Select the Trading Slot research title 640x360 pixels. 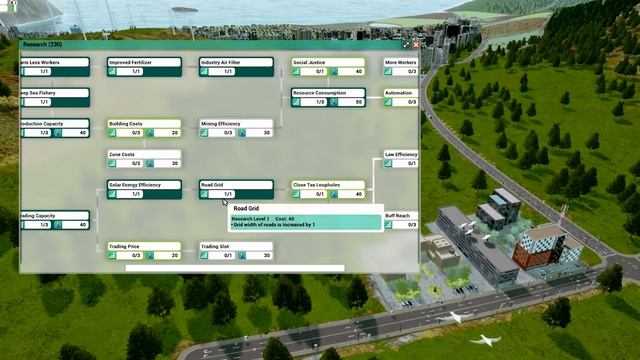click(x=215, y=247)
